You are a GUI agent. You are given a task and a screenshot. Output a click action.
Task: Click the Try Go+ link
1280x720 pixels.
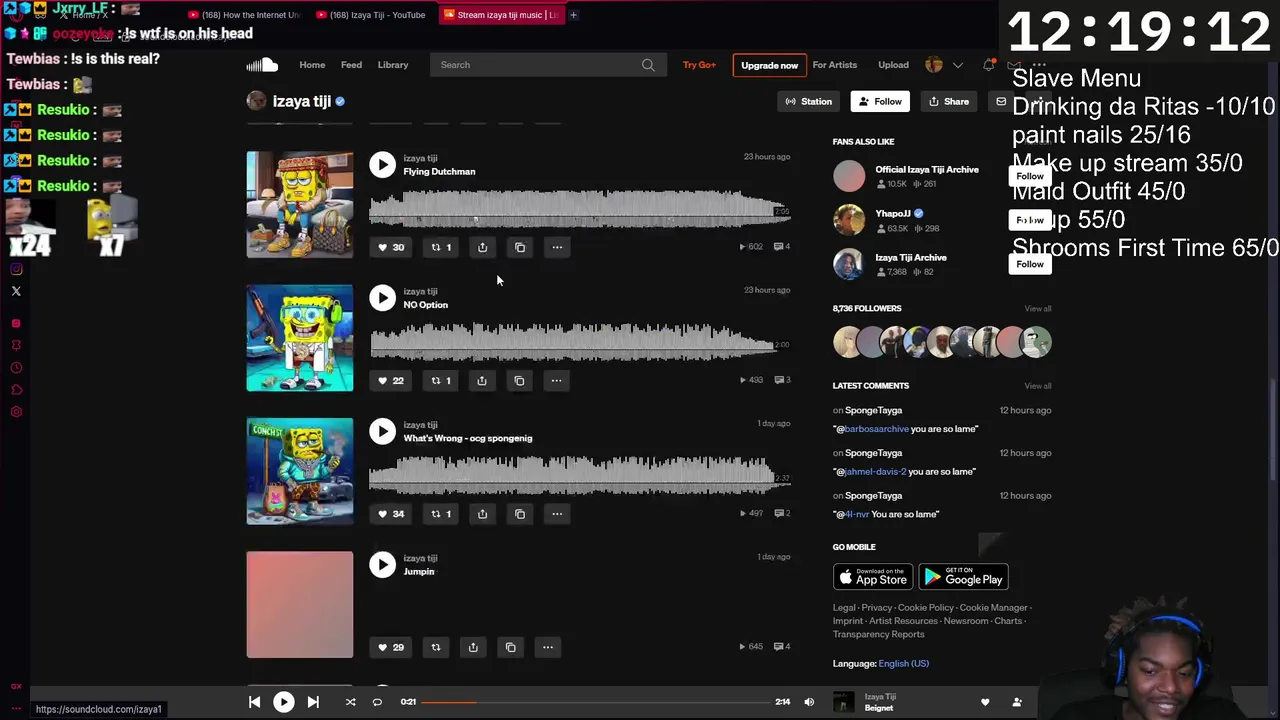pyautogui.click(x=699, y=65)
